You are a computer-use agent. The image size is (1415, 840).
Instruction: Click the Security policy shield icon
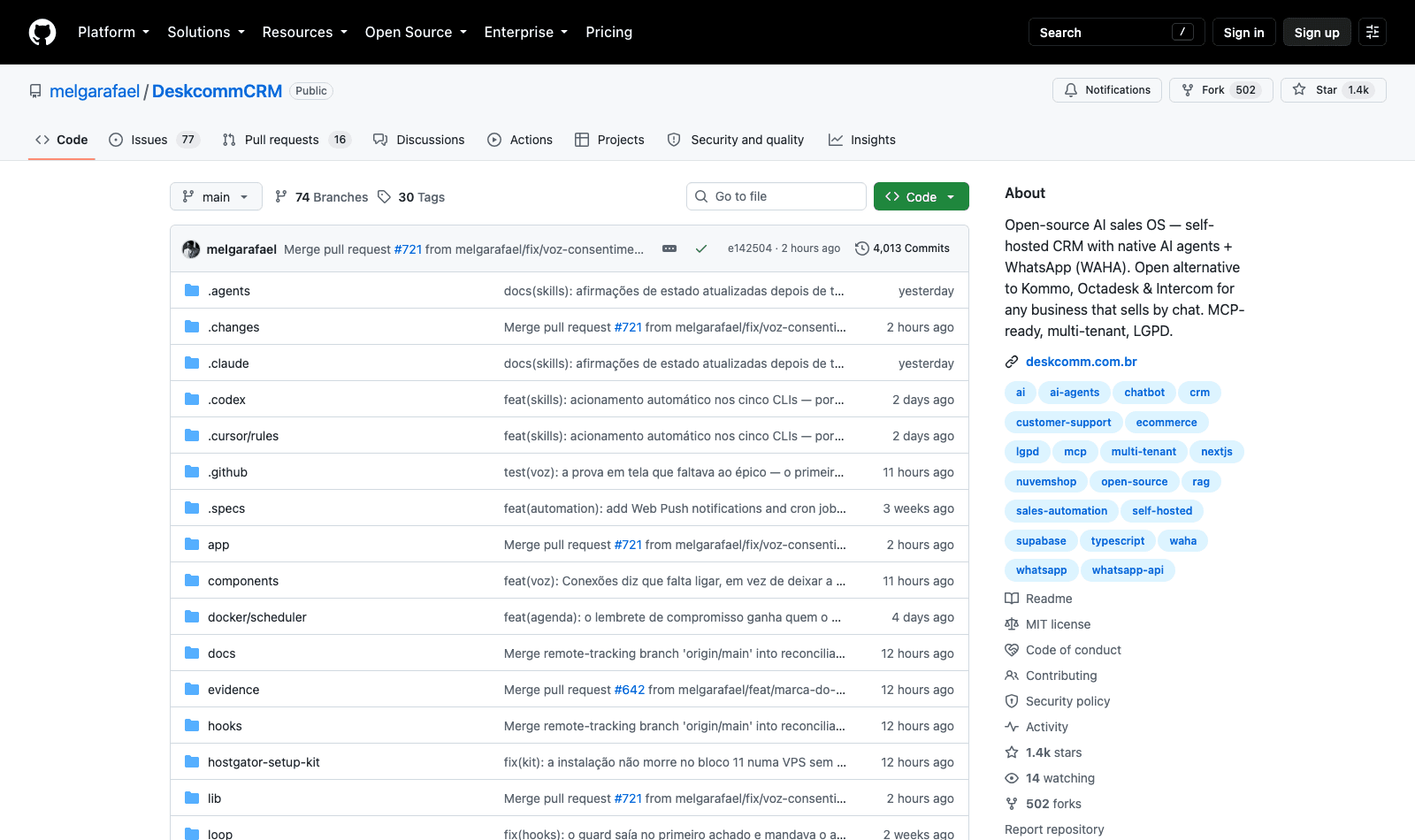[x=1012, y=701]
